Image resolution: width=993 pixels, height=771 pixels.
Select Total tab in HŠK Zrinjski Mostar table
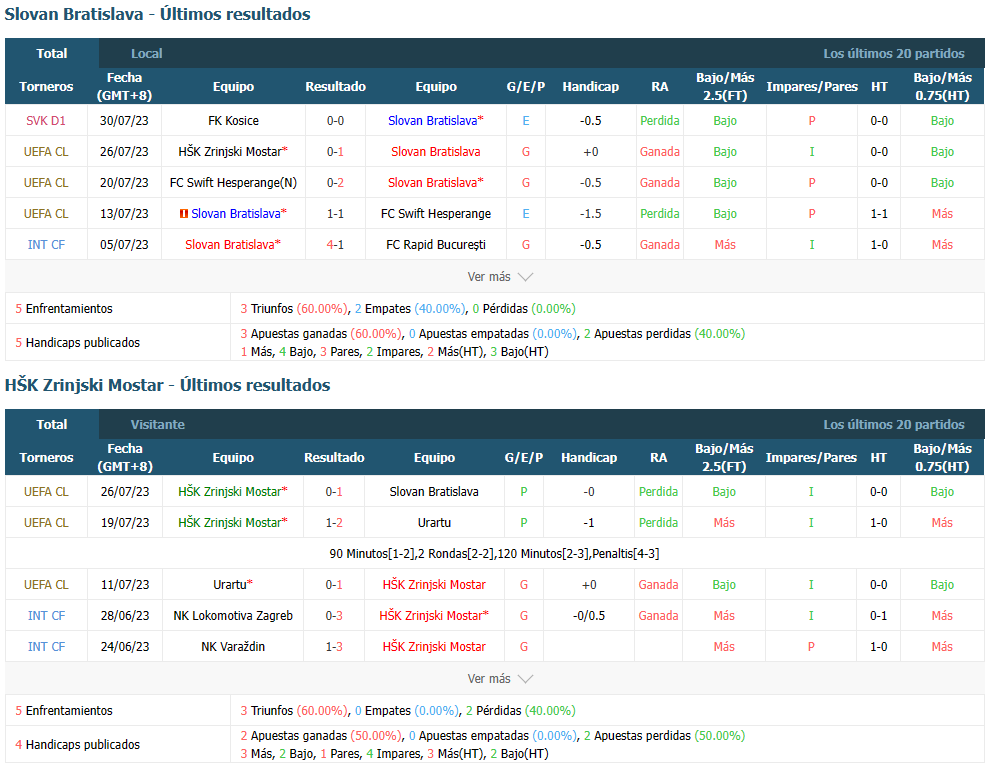52,424
